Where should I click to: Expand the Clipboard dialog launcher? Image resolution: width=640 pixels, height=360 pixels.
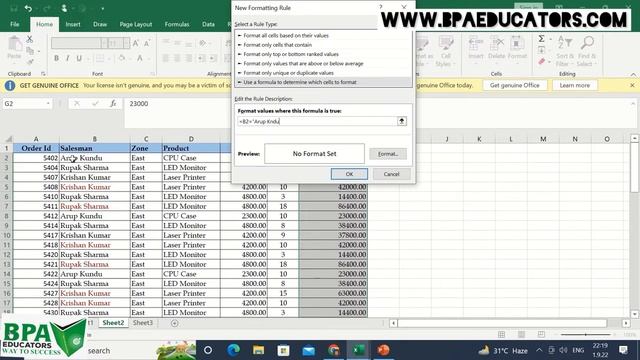click(43, 74)
